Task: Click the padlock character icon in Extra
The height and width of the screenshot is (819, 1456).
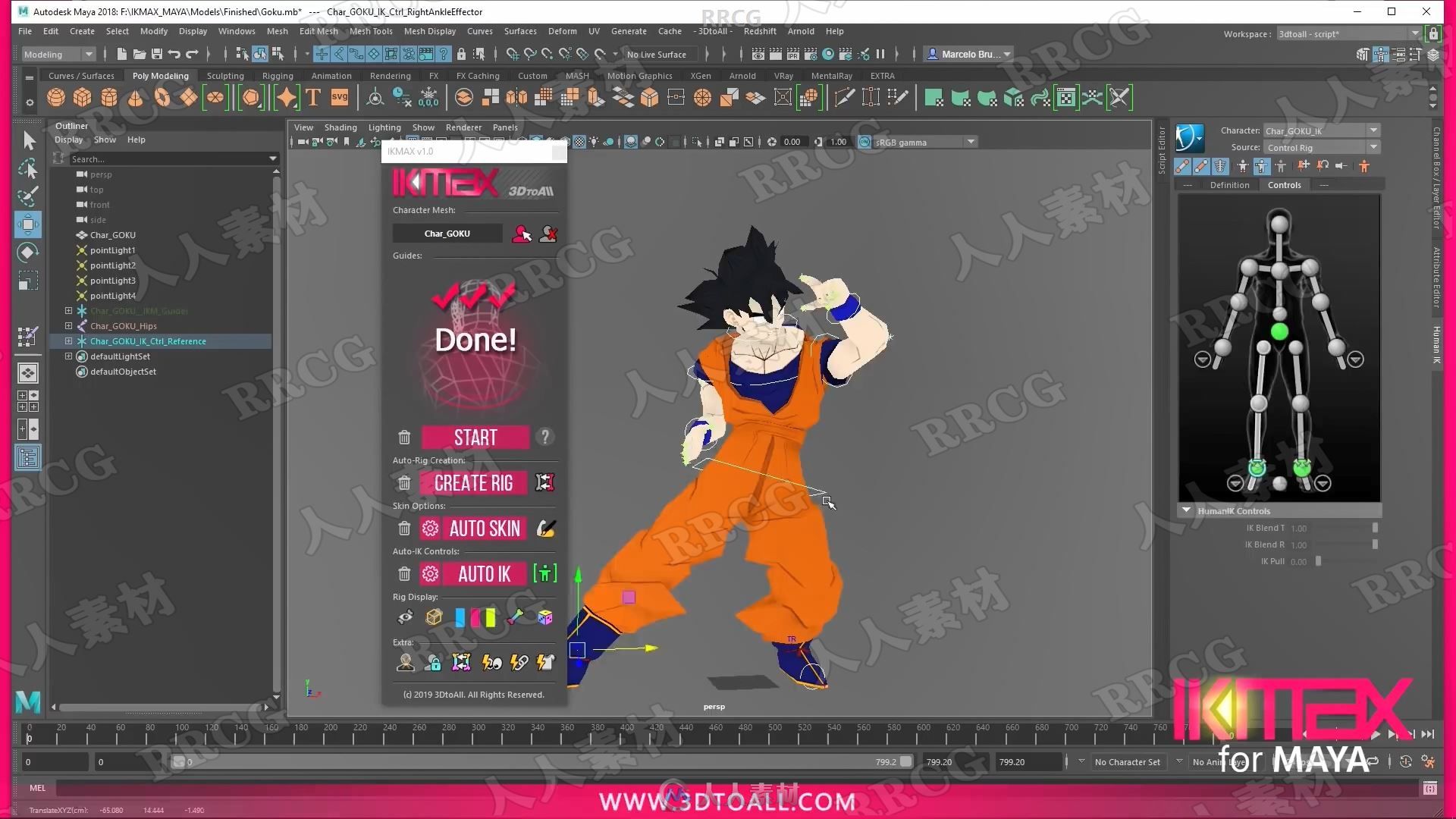Action: coord(432,663)
